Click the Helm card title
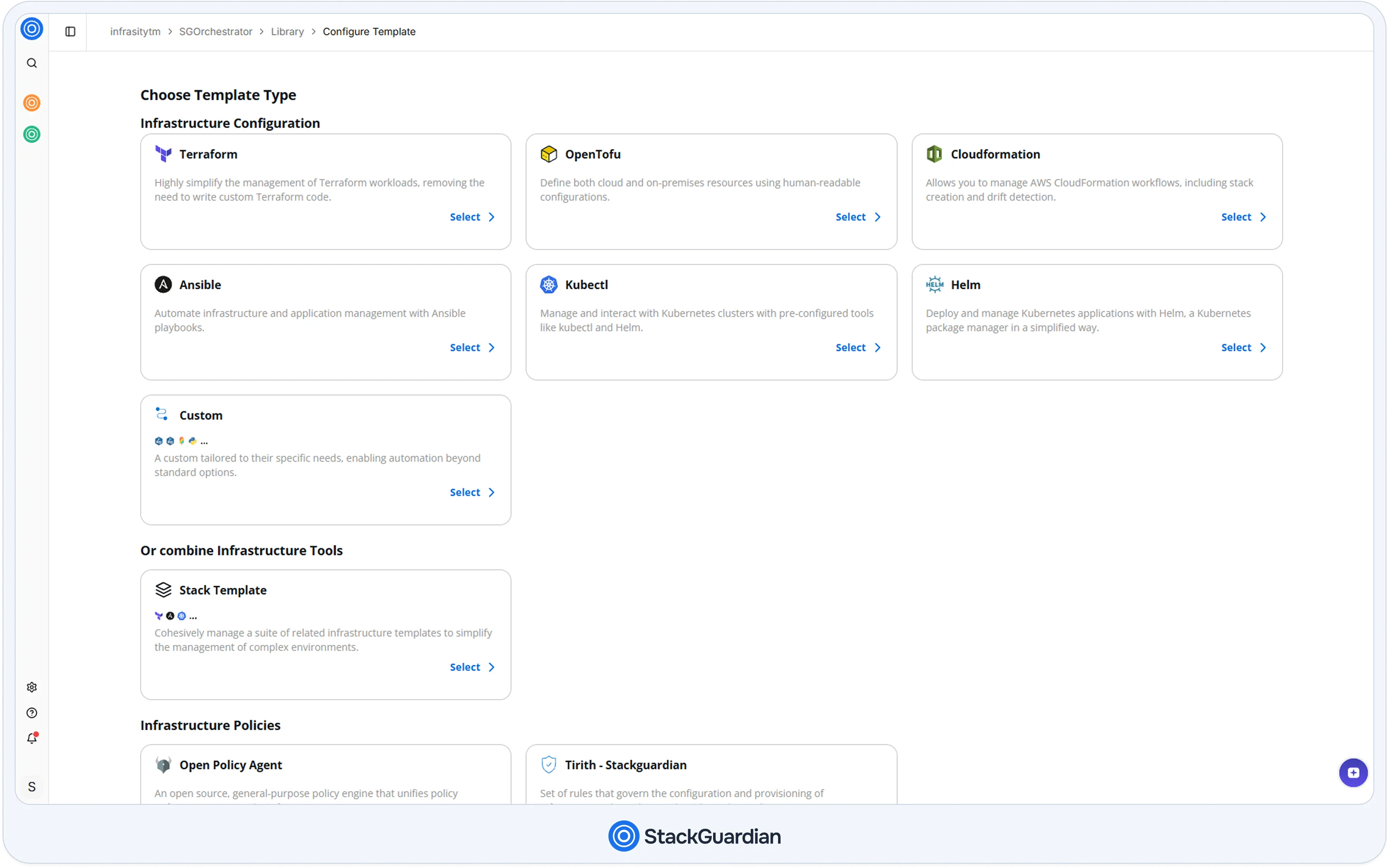Viewport: 1389px width, 868px height. coord(965,285)
